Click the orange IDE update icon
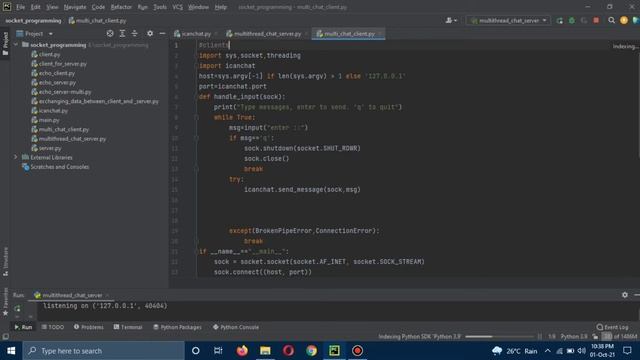The image size is (640, 360). coord(624,20)
